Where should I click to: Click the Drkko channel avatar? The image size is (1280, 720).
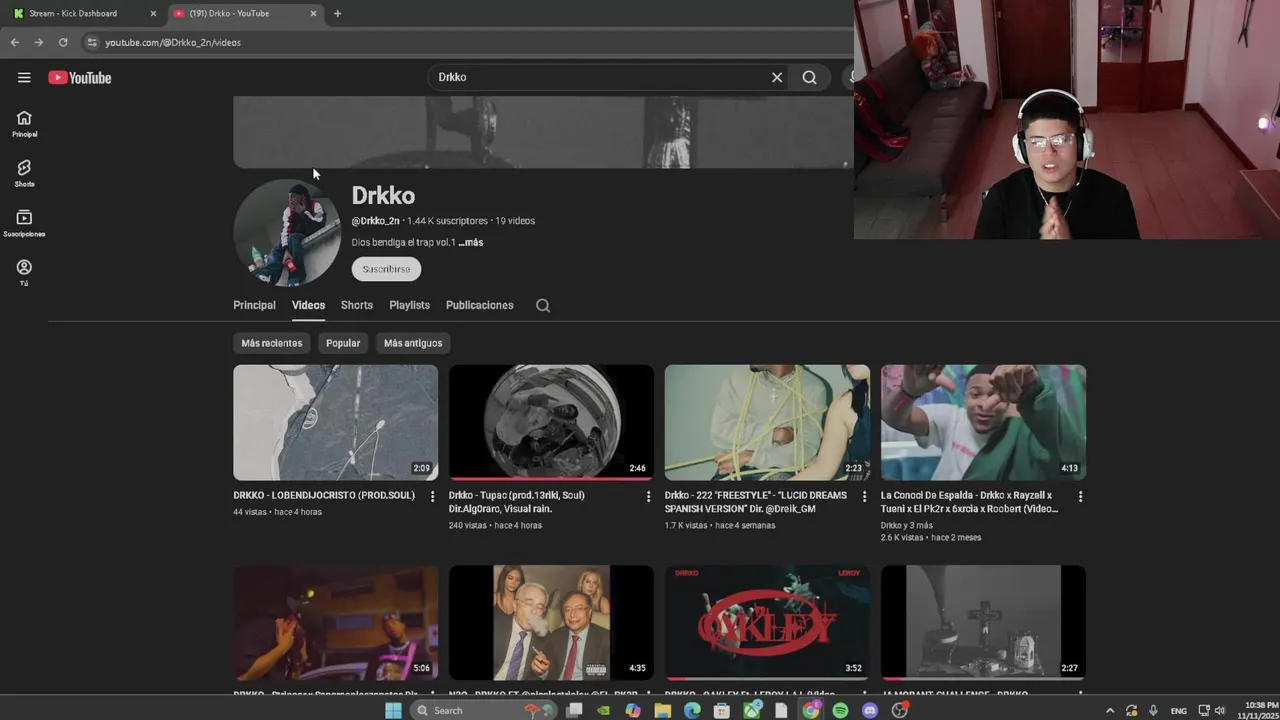[287, 233]
